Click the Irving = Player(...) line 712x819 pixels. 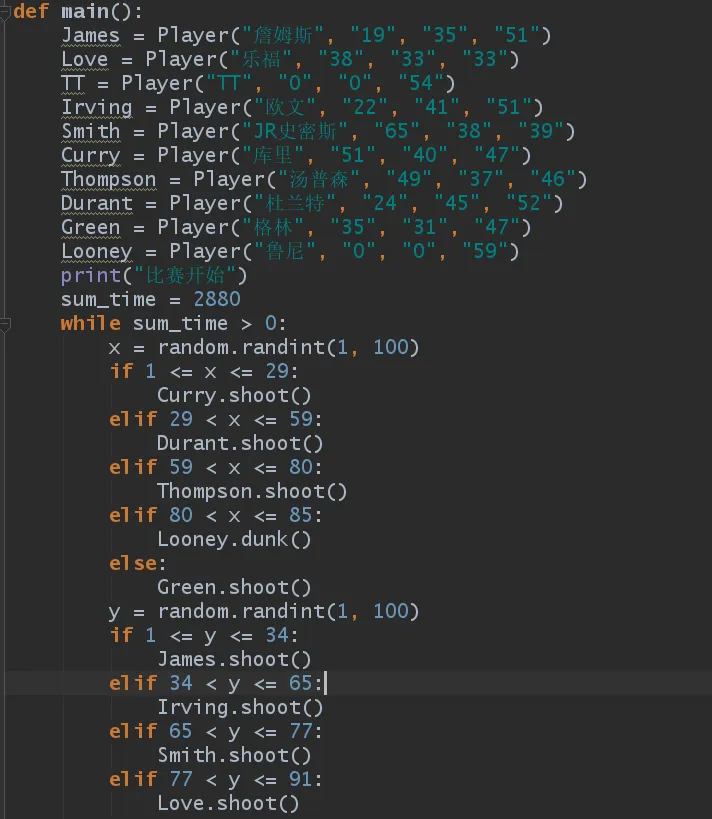point(302,108)
